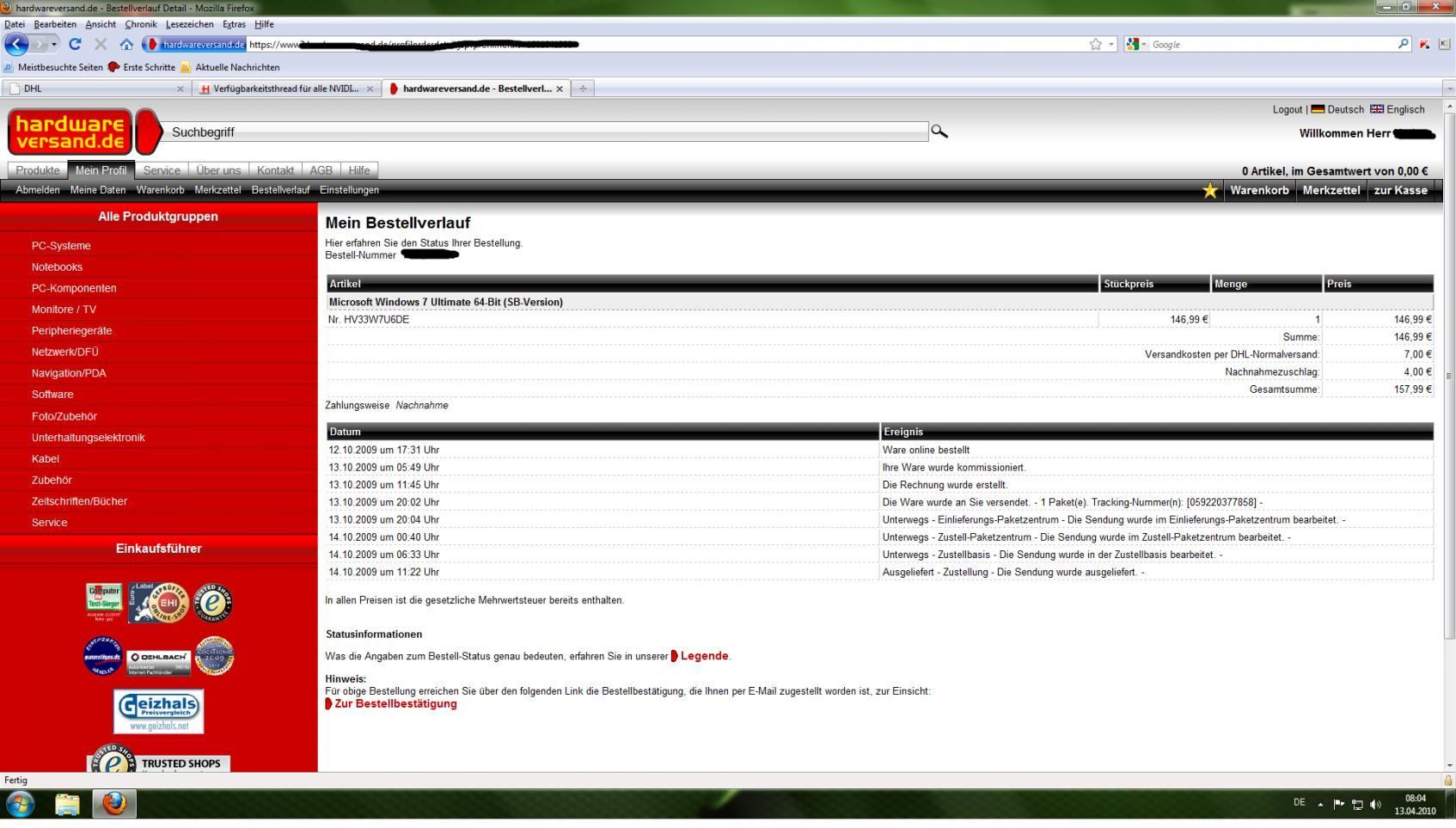The height and width of the screenshot is (828, 1456).
Task: Select the AGB tab
Action: point(321,170)
